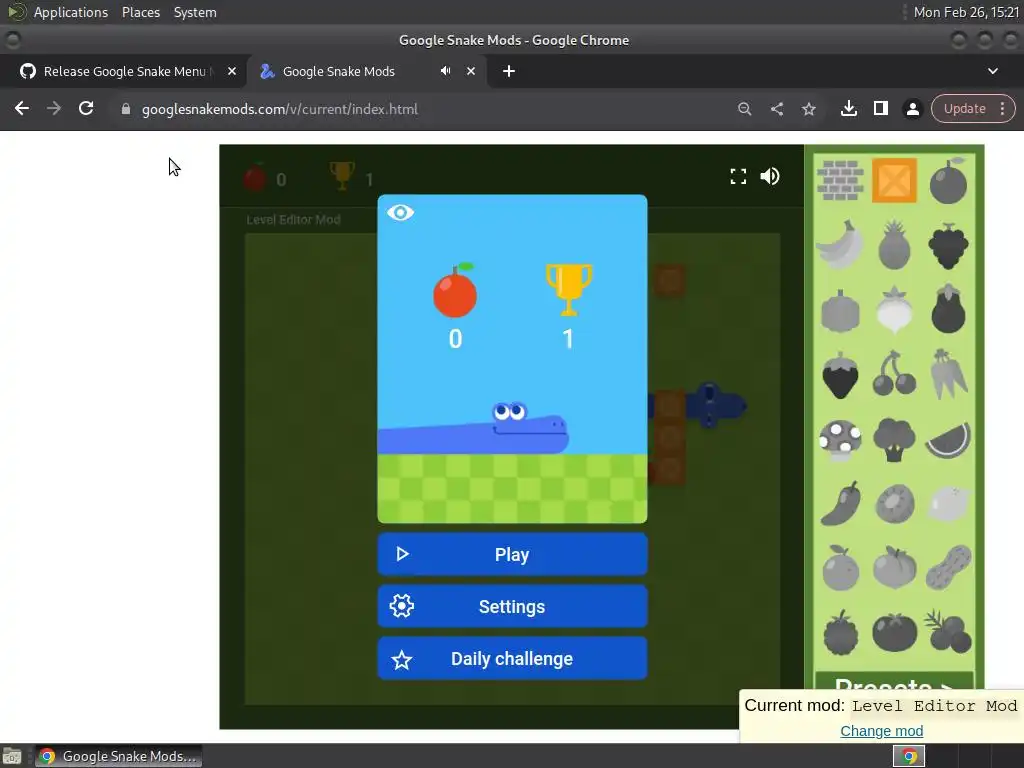The width and height of the screenshot is (1024, 768).
Task: Start the game with Play button
Action: 512,554
